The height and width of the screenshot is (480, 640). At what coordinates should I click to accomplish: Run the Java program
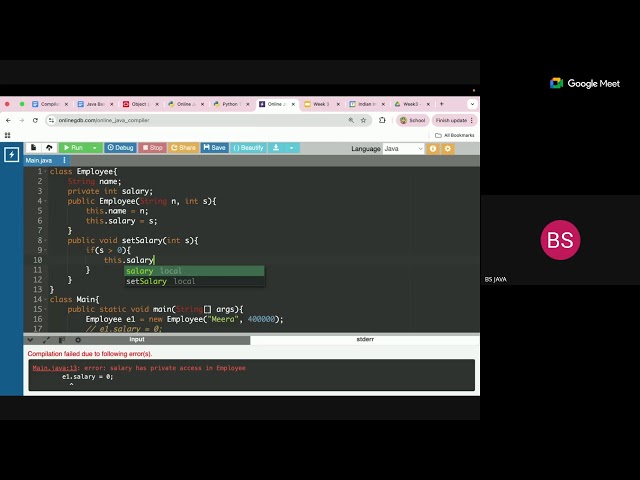tap(74, 148)
